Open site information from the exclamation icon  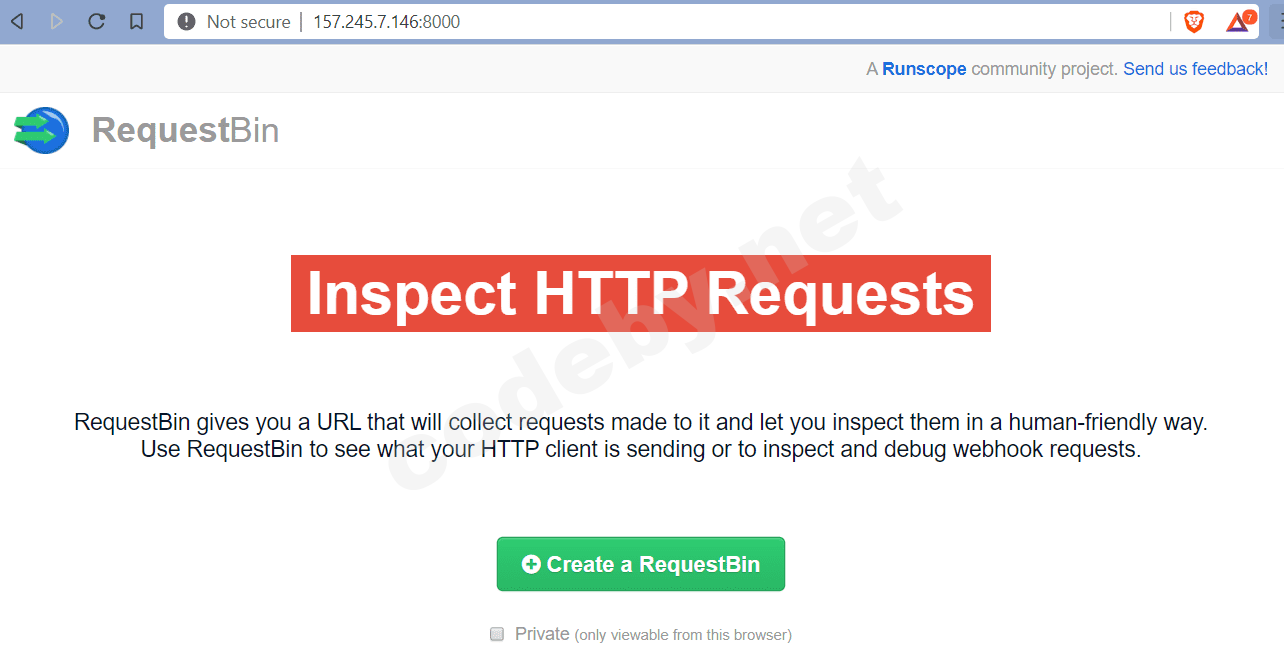point(186,21)
